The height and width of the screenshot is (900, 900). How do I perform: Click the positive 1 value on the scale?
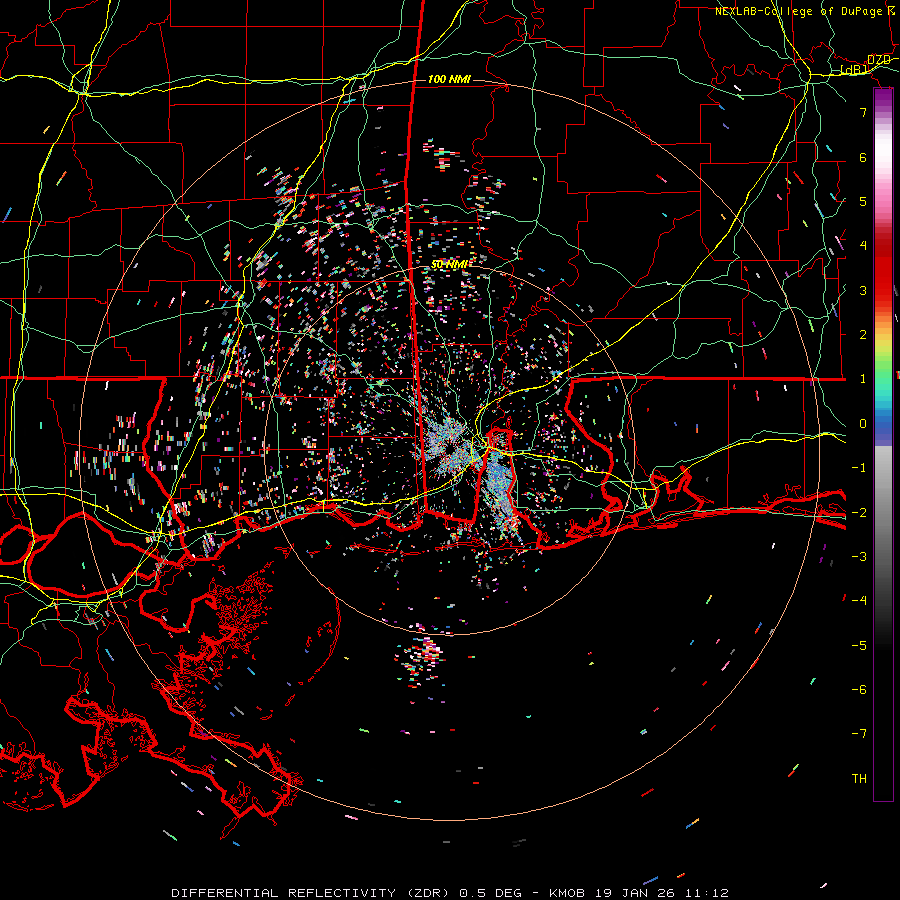point(863,379)
